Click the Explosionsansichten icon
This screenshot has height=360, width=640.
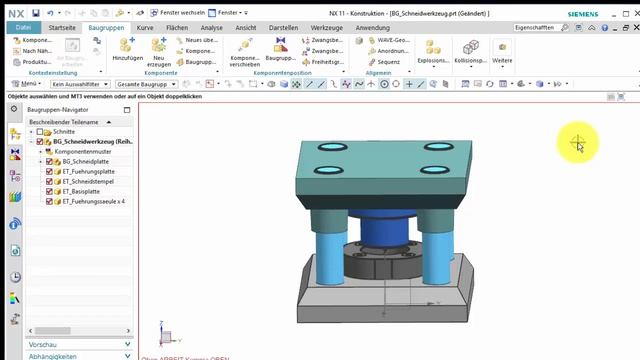point(433,47)
